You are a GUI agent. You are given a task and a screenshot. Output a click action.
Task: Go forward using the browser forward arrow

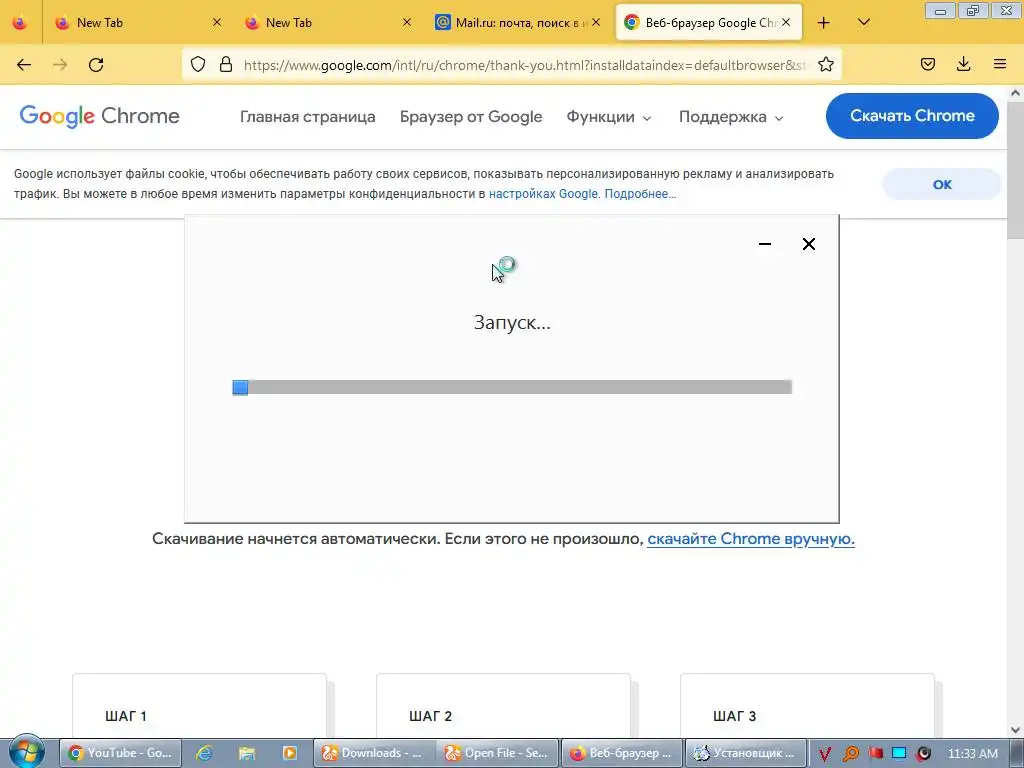click(60, 65)
